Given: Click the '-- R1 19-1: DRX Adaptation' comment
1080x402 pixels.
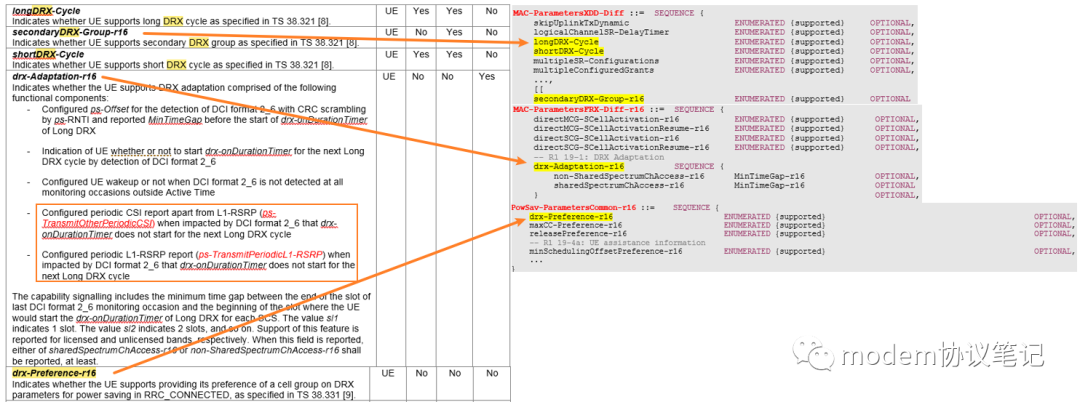Looking at the screenshot, I should pyautogui.click(x=599, y=157).
